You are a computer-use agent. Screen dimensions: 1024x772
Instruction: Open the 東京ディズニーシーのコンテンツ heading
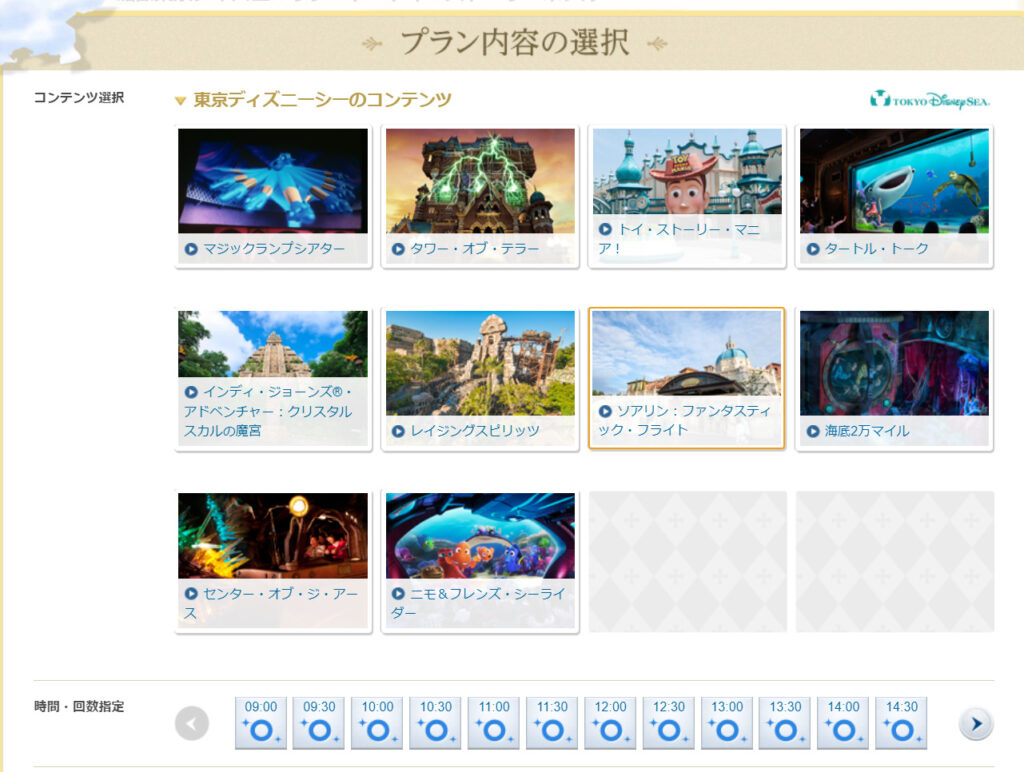coord(322,100)
